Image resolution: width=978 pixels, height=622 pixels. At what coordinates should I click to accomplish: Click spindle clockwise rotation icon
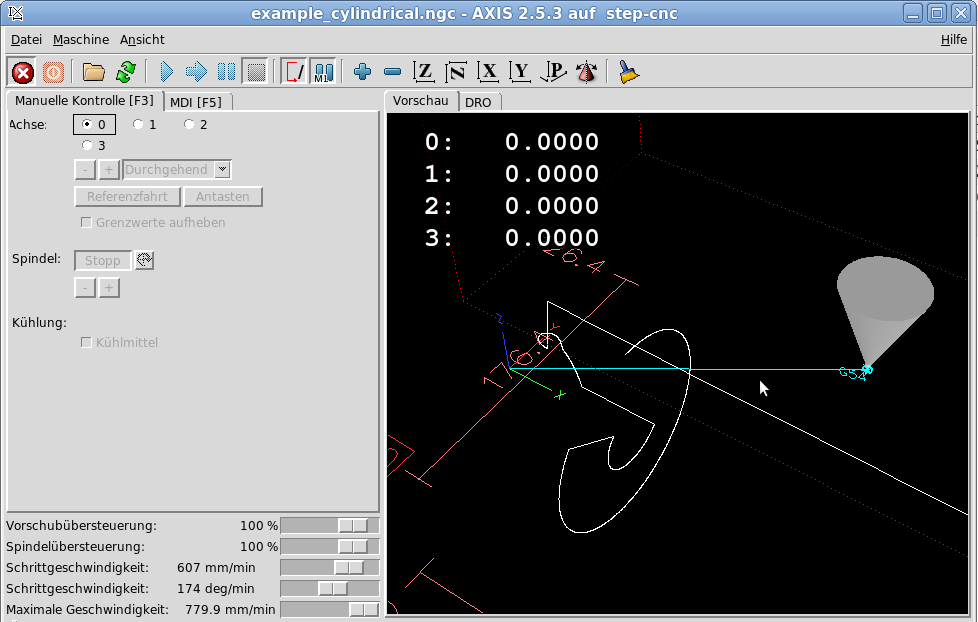point(144,260)
